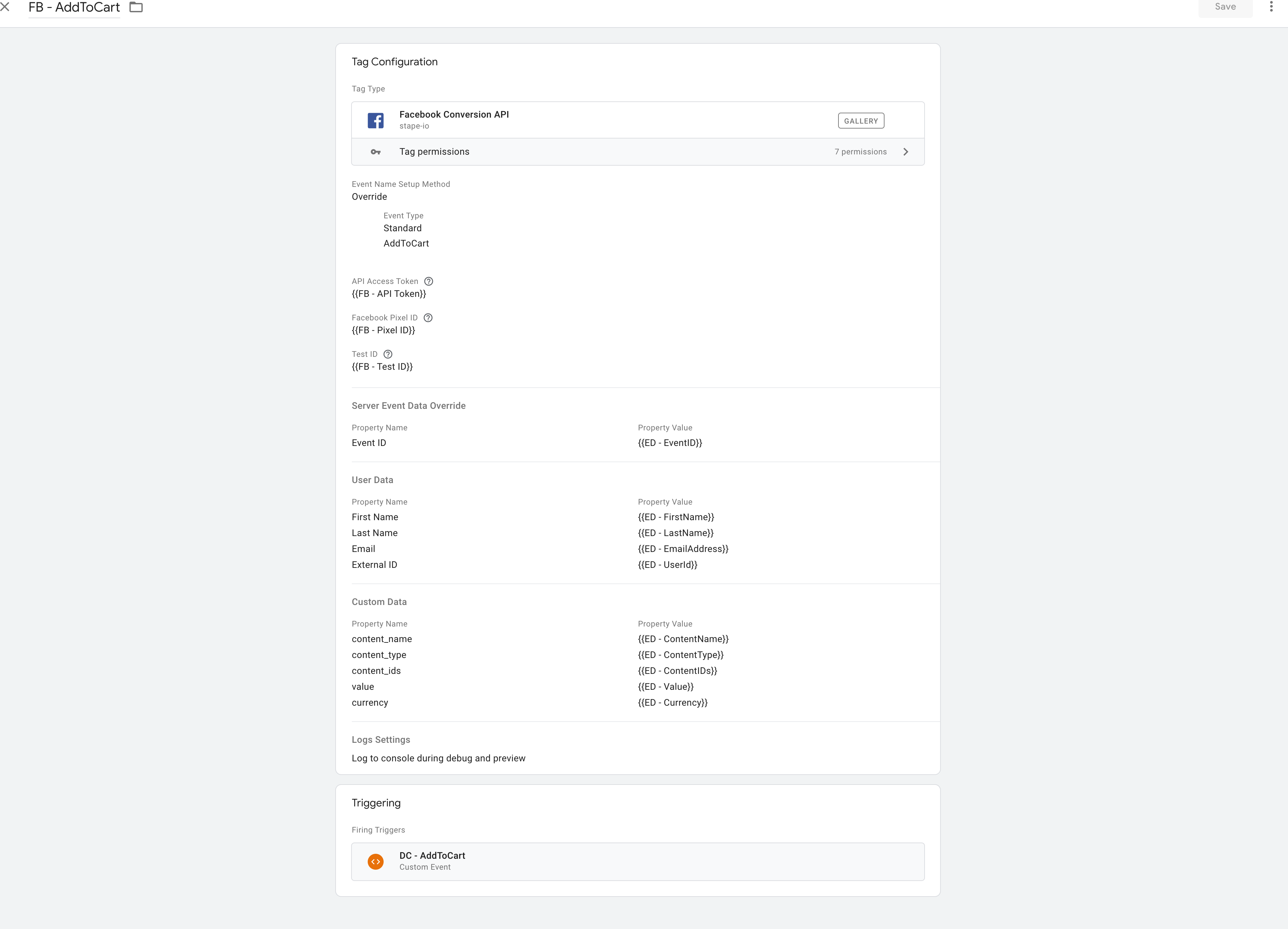1288x929 pixels.
Task: Open help for API Access Token
Action: (x=429, y=281)
